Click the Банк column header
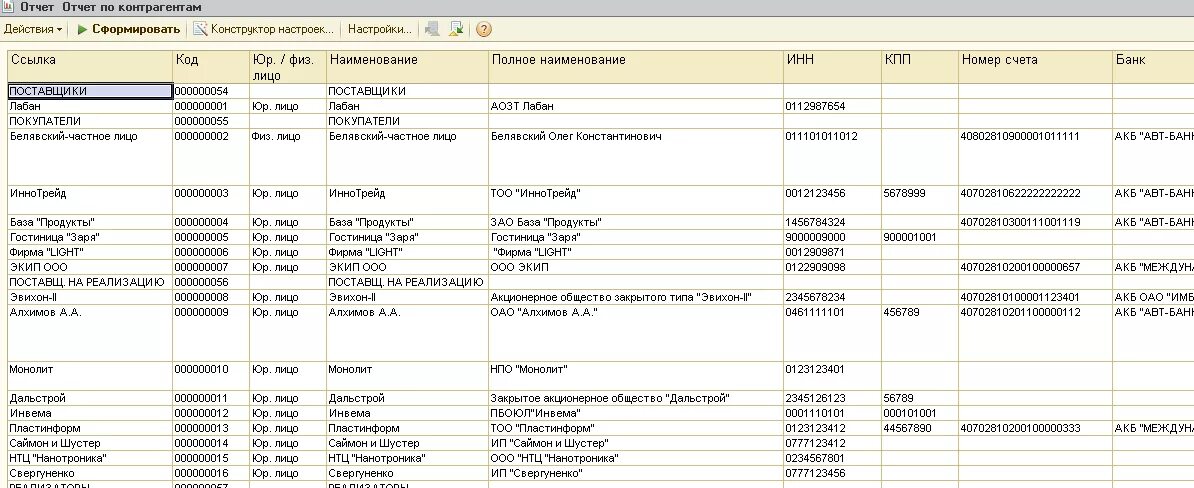Viewport: 1194px width, 488px height. click(x=1153, y=67)
